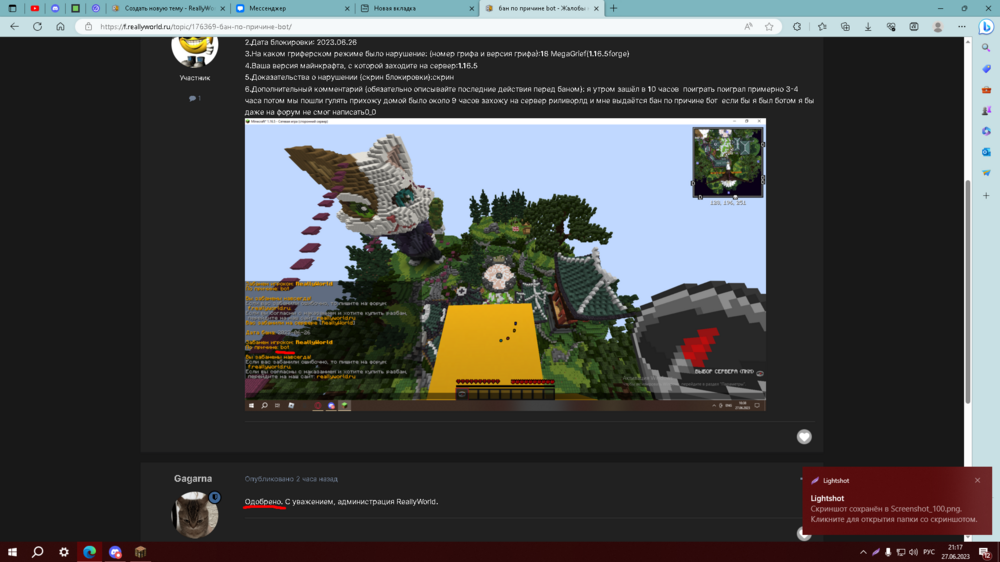Click the page vertical scrollbar thumb
The image size is (1000, 562).
pyautogui.click(x=967, y=290)
